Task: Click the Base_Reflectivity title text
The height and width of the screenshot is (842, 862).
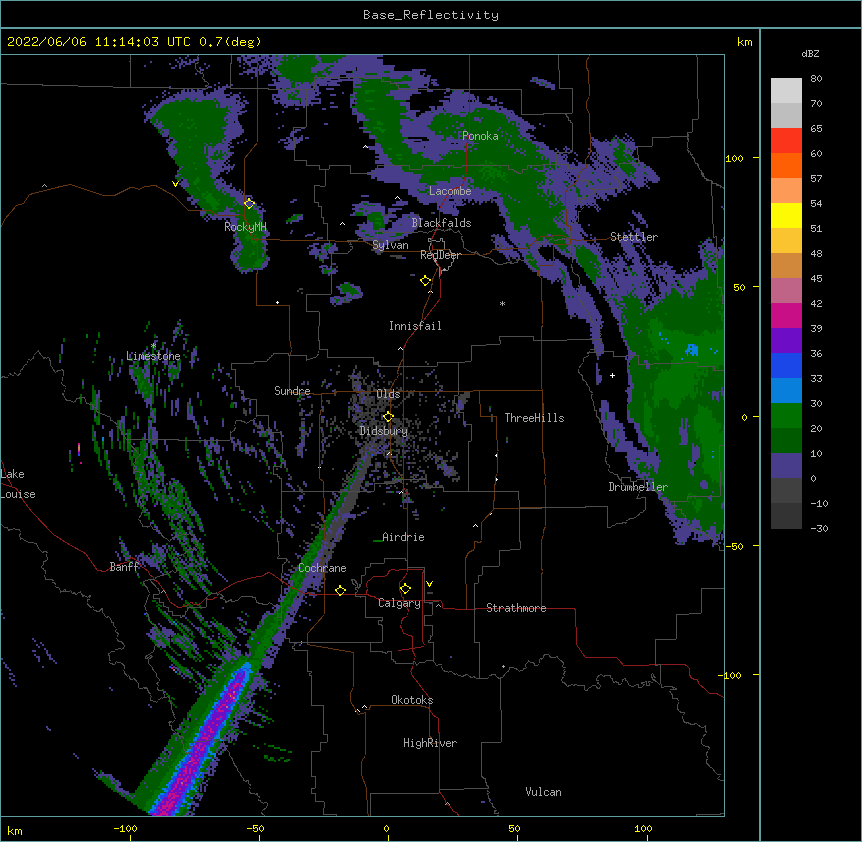Action: [431, 15]
